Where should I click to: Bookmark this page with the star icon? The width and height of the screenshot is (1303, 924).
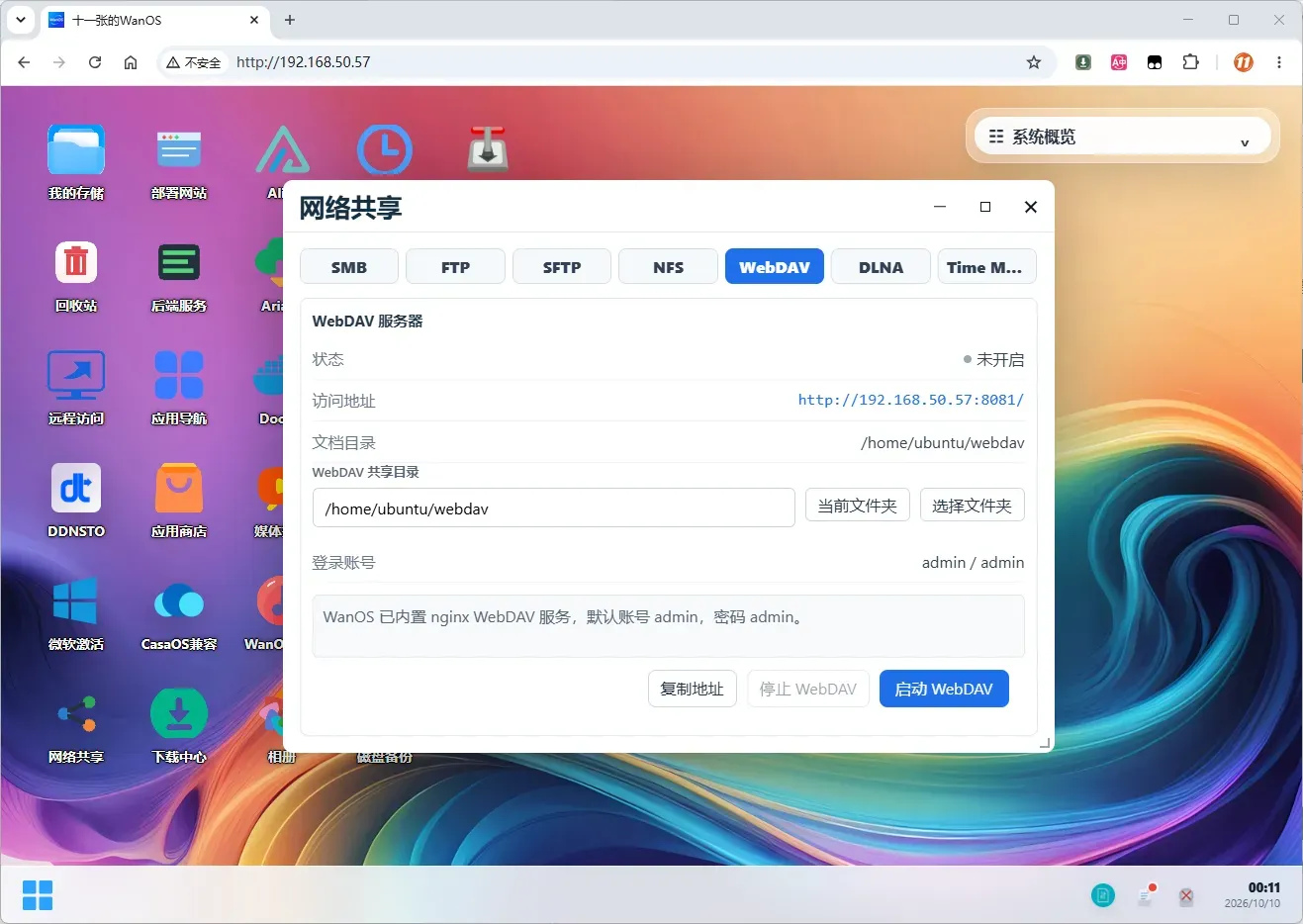click(1034, 62)
